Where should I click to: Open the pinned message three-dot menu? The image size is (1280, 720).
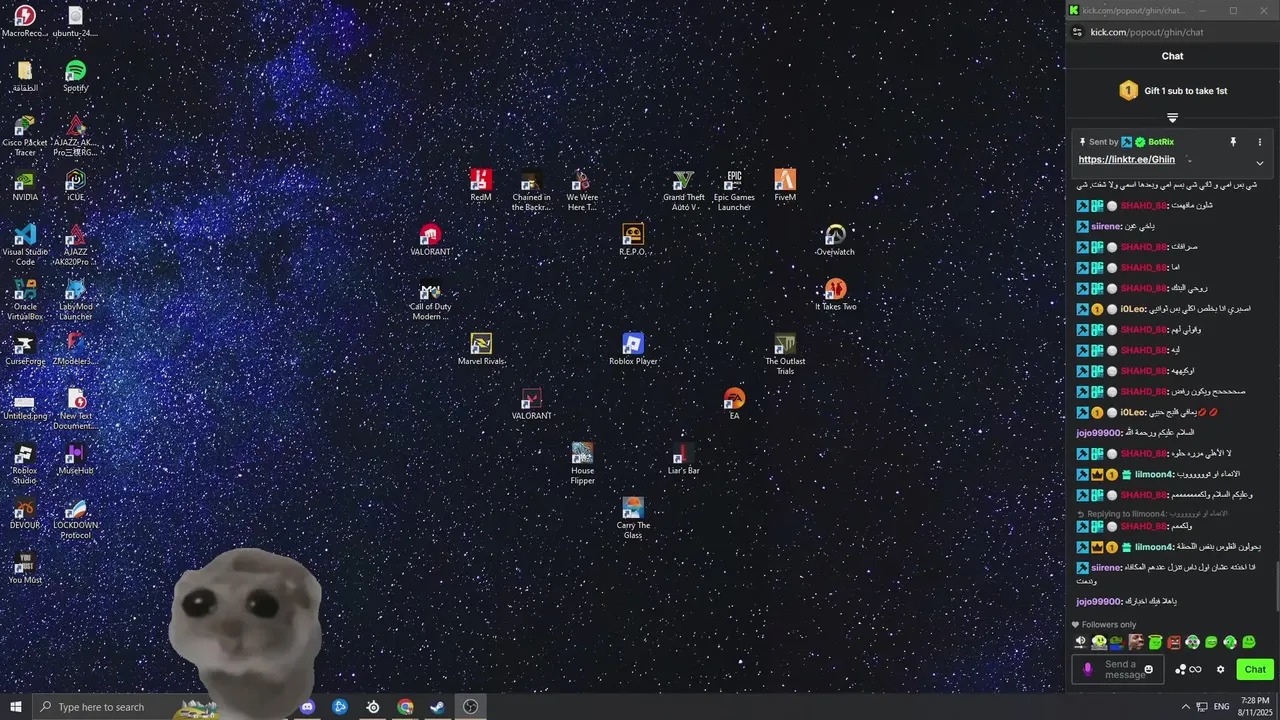pyautogui.click(x=1260, y=142)
